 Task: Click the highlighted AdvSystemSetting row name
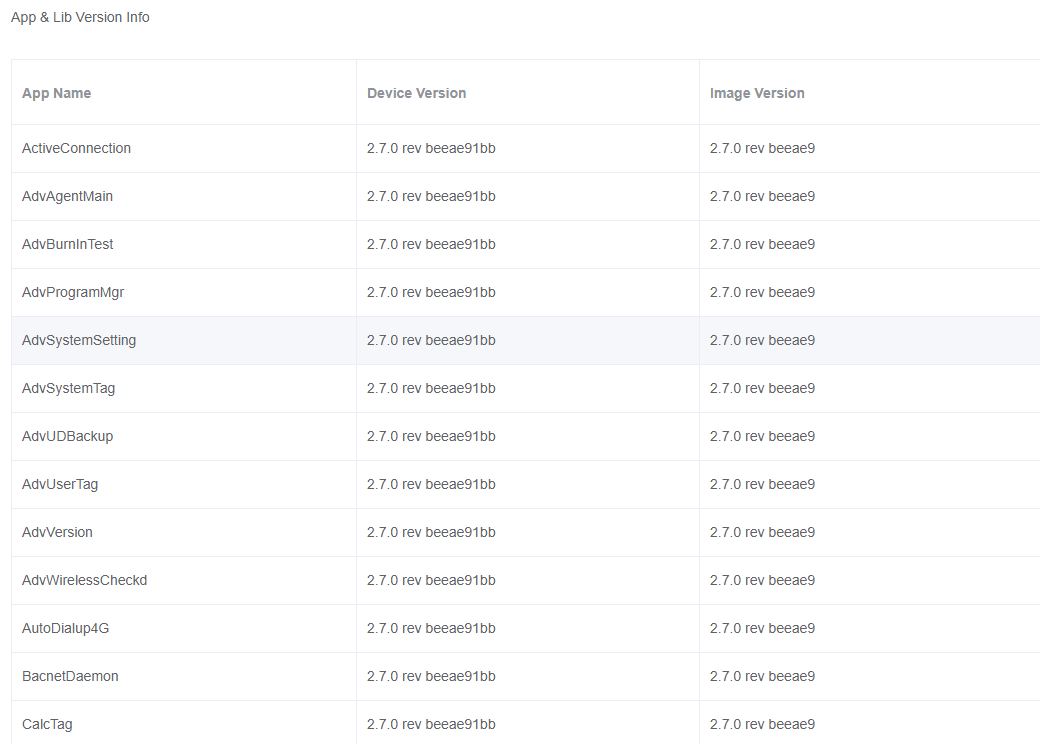(x=79, y=340)
